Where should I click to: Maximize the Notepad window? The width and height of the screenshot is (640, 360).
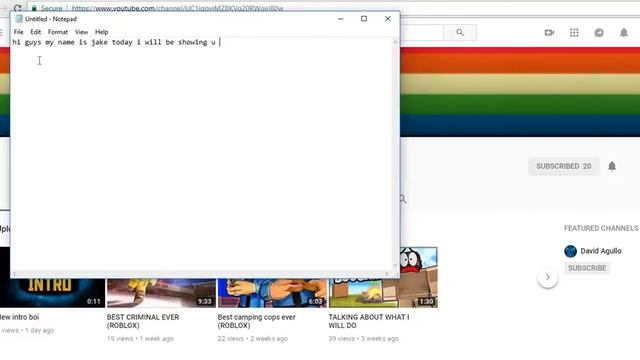click(x=364, y=19)
